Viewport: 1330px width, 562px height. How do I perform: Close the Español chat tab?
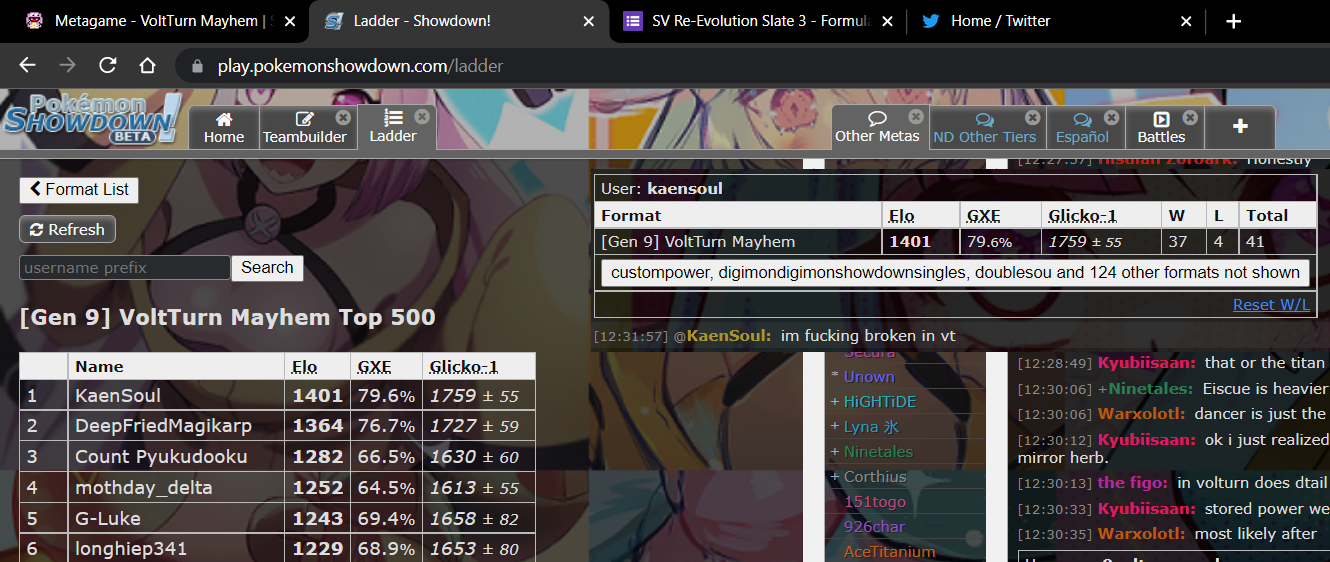[x=1112, y=117]
